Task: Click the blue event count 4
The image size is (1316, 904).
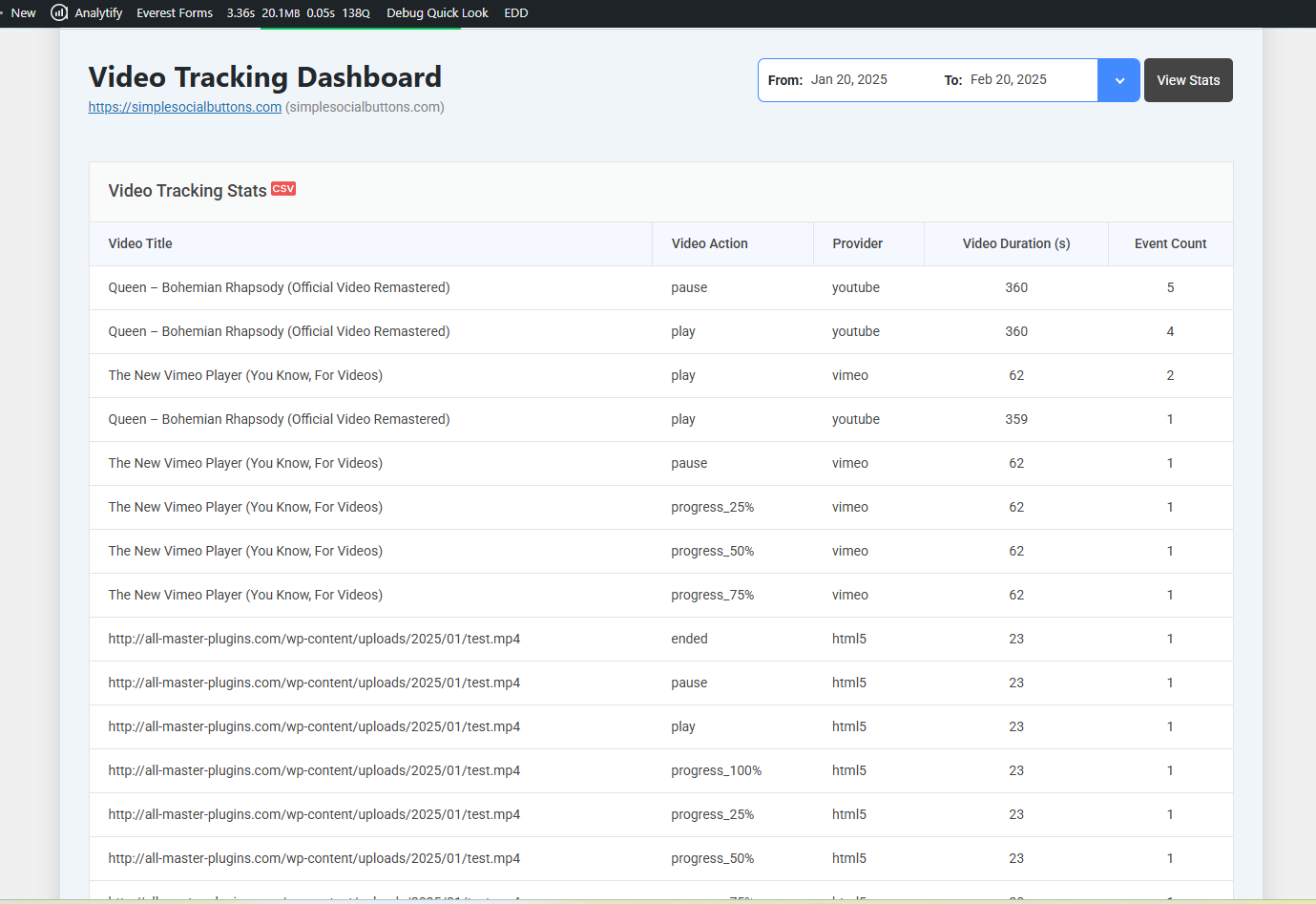Action: pyautogui.click(x=1170, y=331)
